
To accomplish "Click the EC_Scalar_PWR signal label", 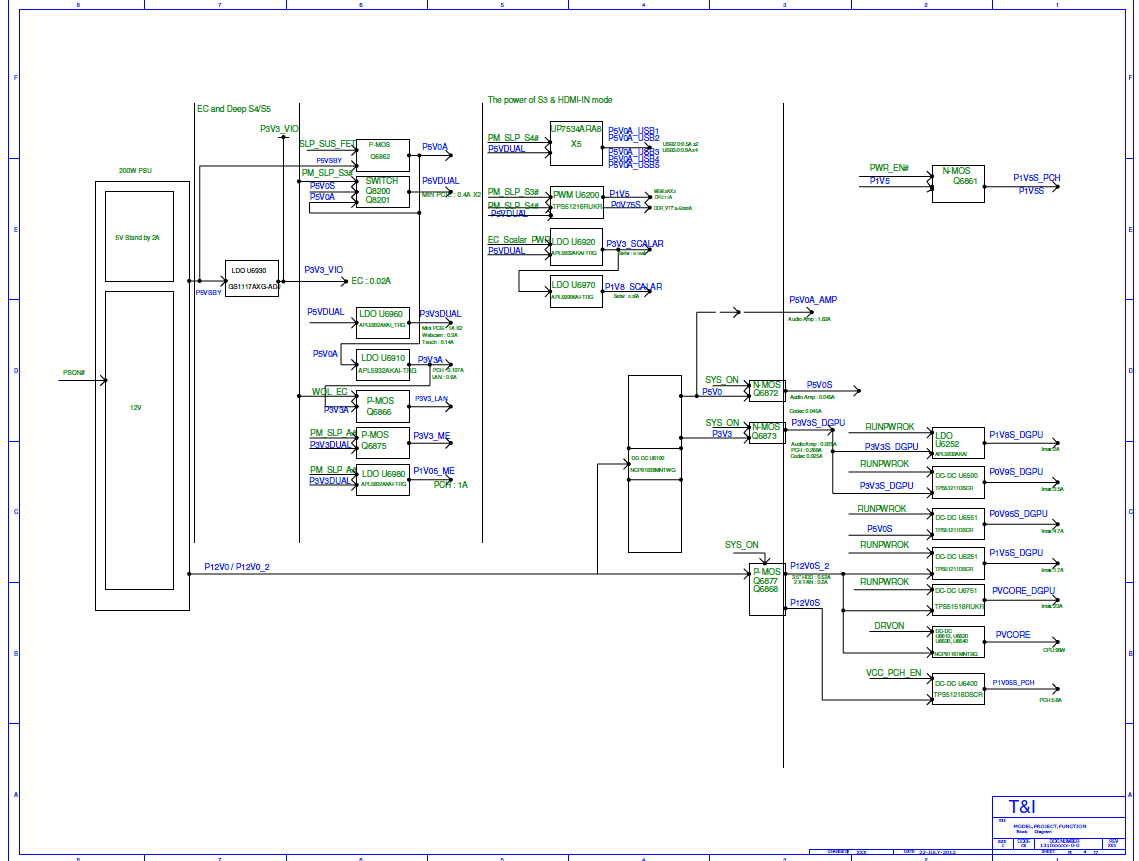I will tap(519, 240).
